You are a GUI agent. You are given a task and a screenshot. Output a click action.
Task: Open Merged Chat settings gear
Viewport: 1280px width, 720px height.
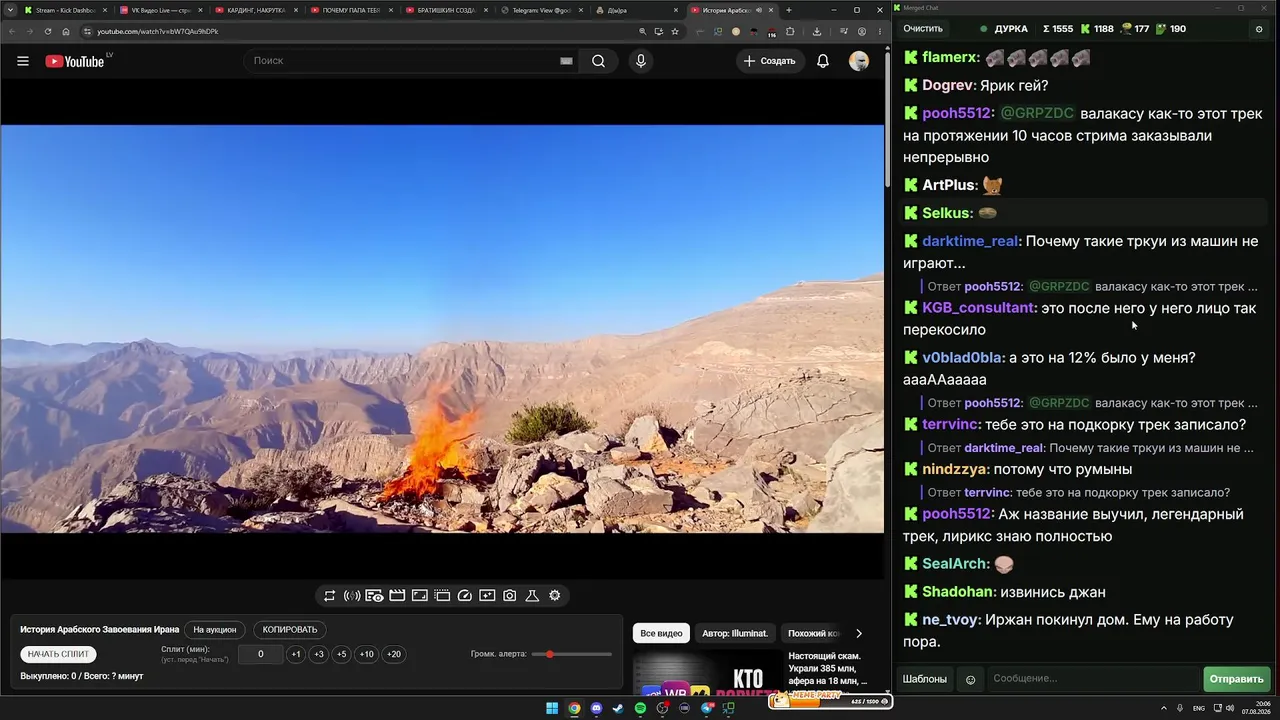click(1259, 29)
